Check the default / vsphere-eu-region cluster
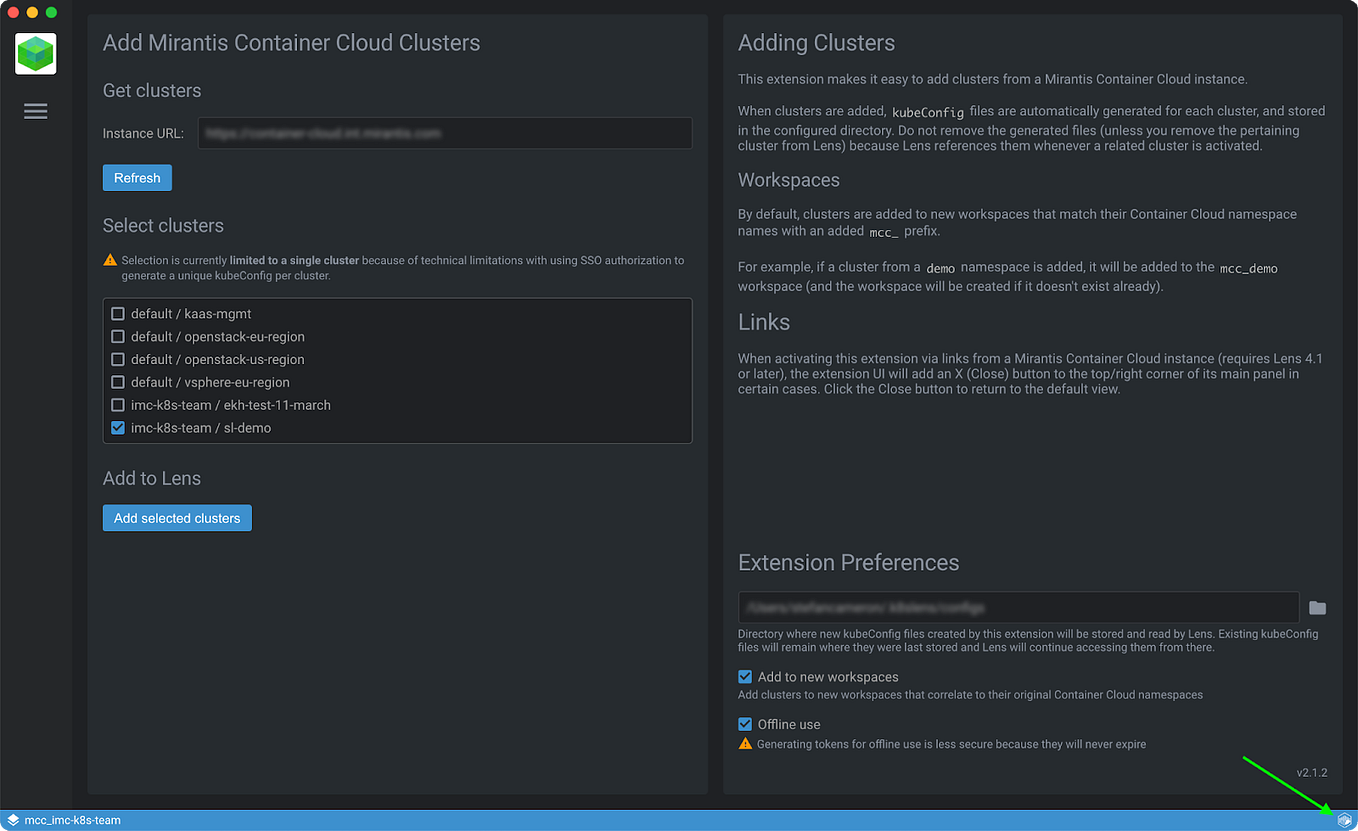This screenshot has height=831, width=1358. click(118, 382)
